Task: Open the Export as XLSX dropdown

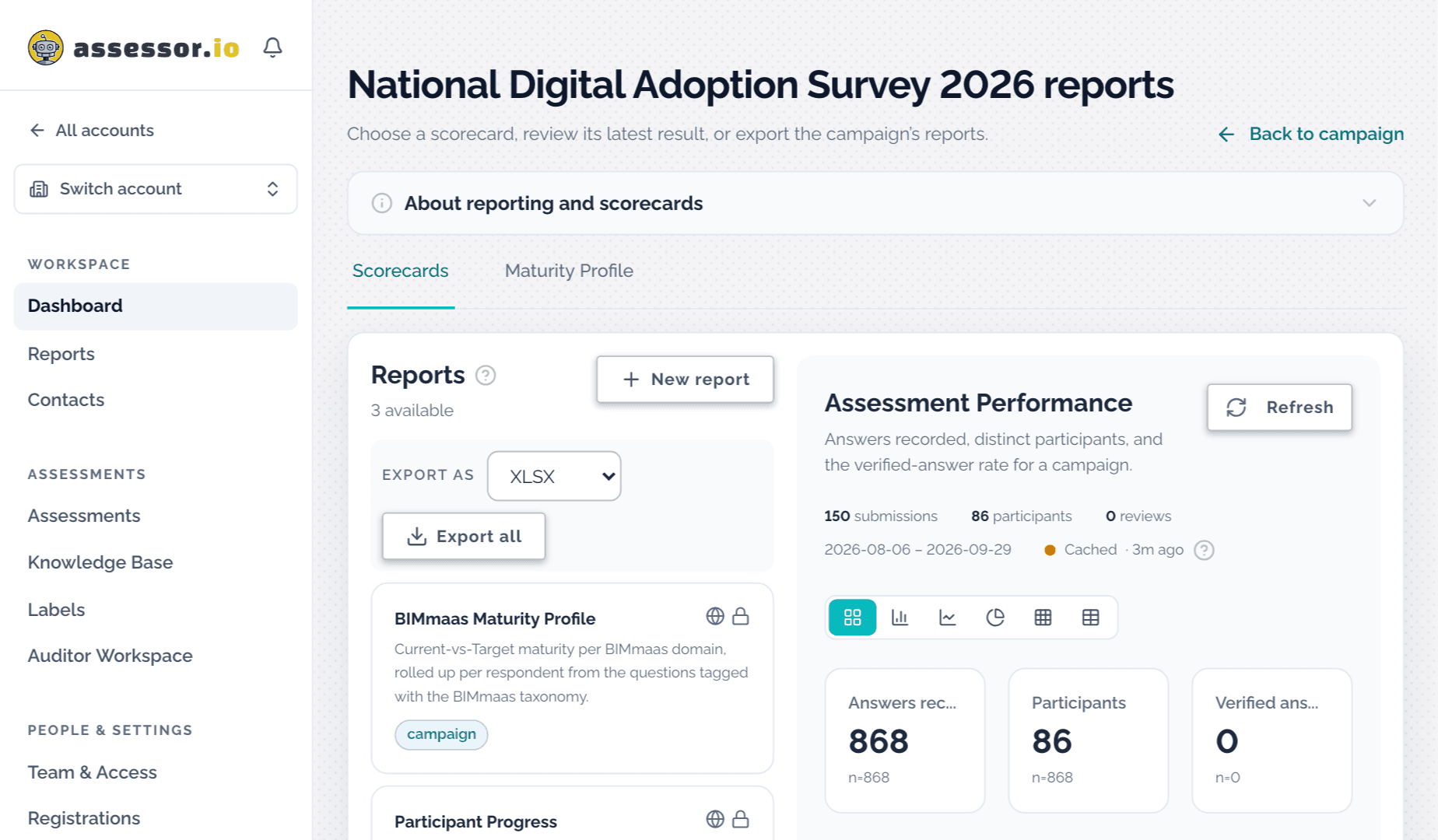Action: click(554, 476)
